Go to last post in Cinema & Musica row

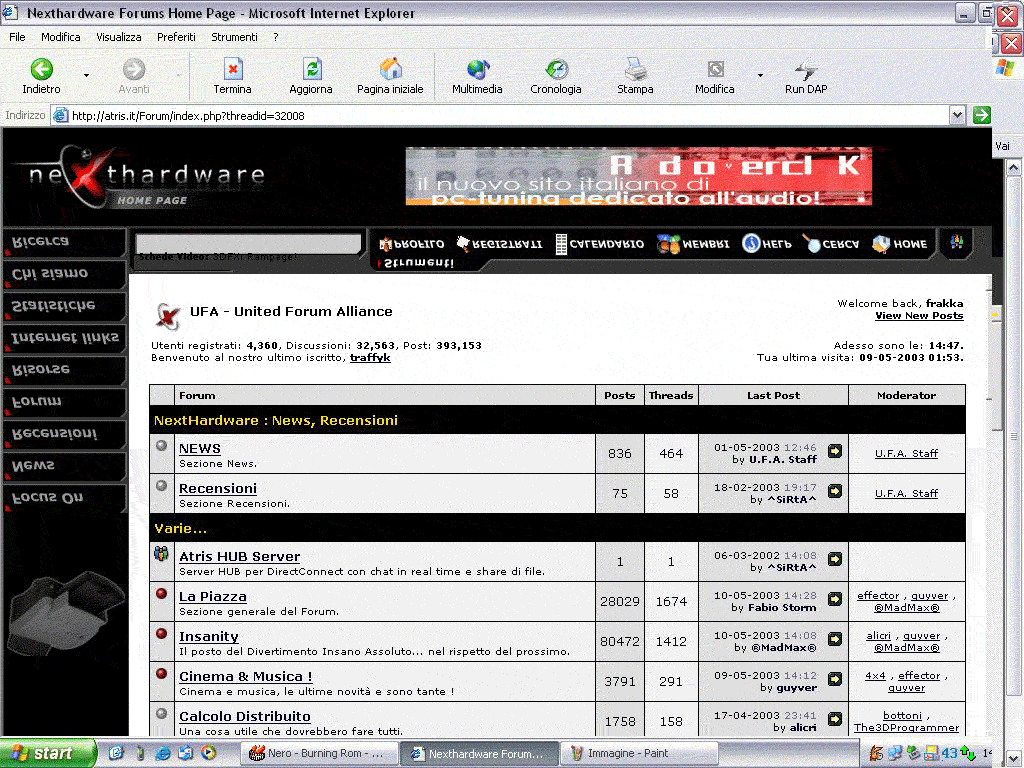point(835,679)
